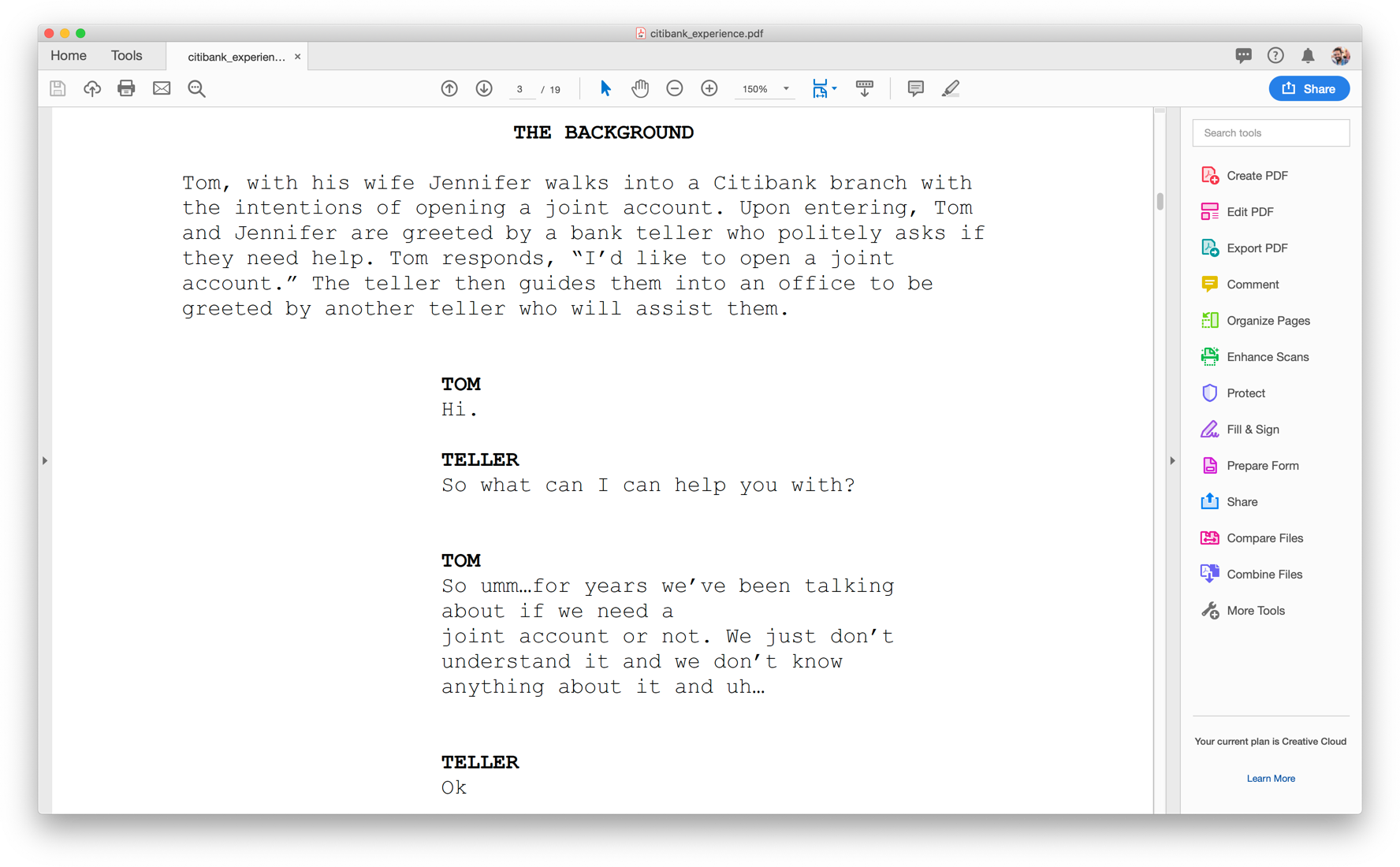Open the page display options dropdown arrow
The image size is (1400, 867).
pos(834,88)
